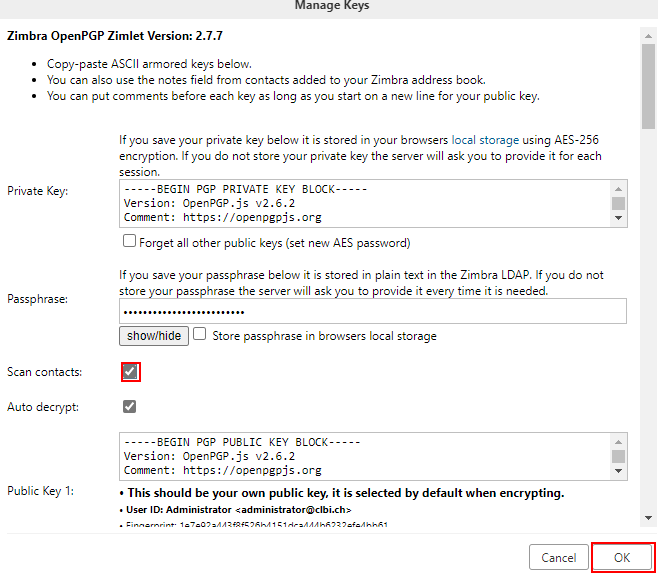Enable Store passphrase in browsers local storage
Image resolution: width=658 pixels, height=575 pixels.
click(199, 334)
